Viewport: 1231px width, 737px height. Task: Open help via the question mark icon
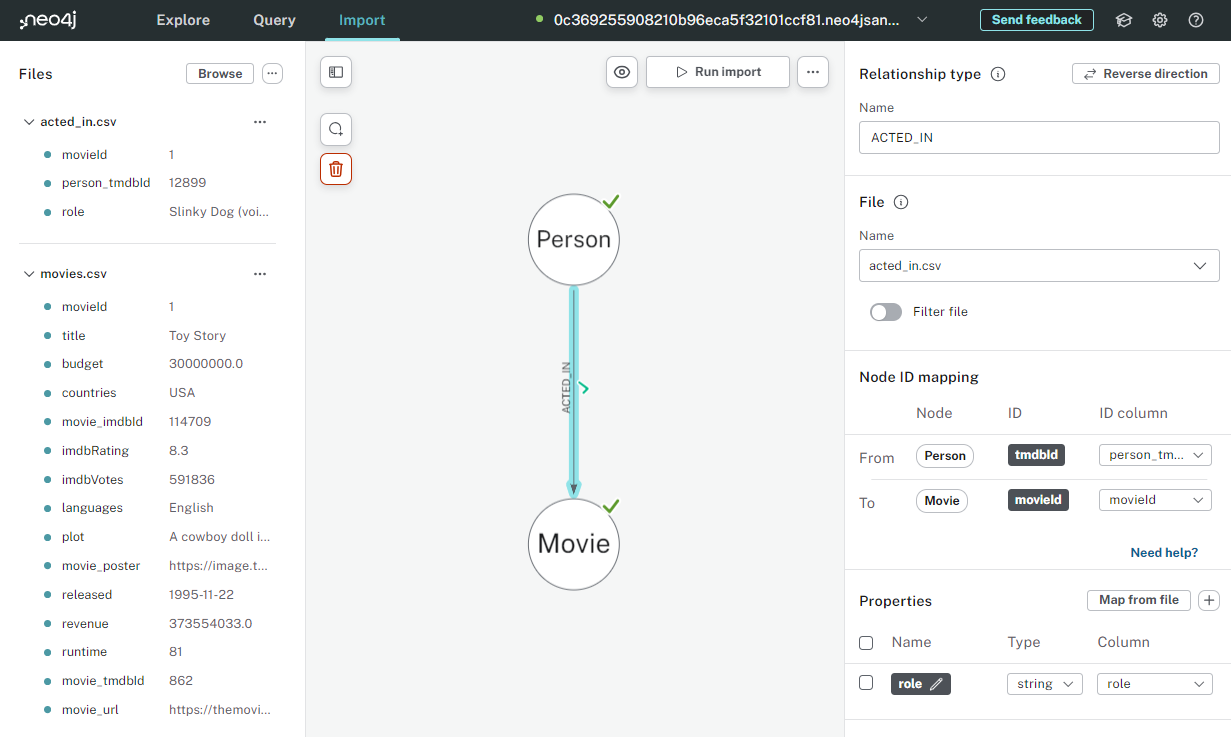pos(1196,19)
